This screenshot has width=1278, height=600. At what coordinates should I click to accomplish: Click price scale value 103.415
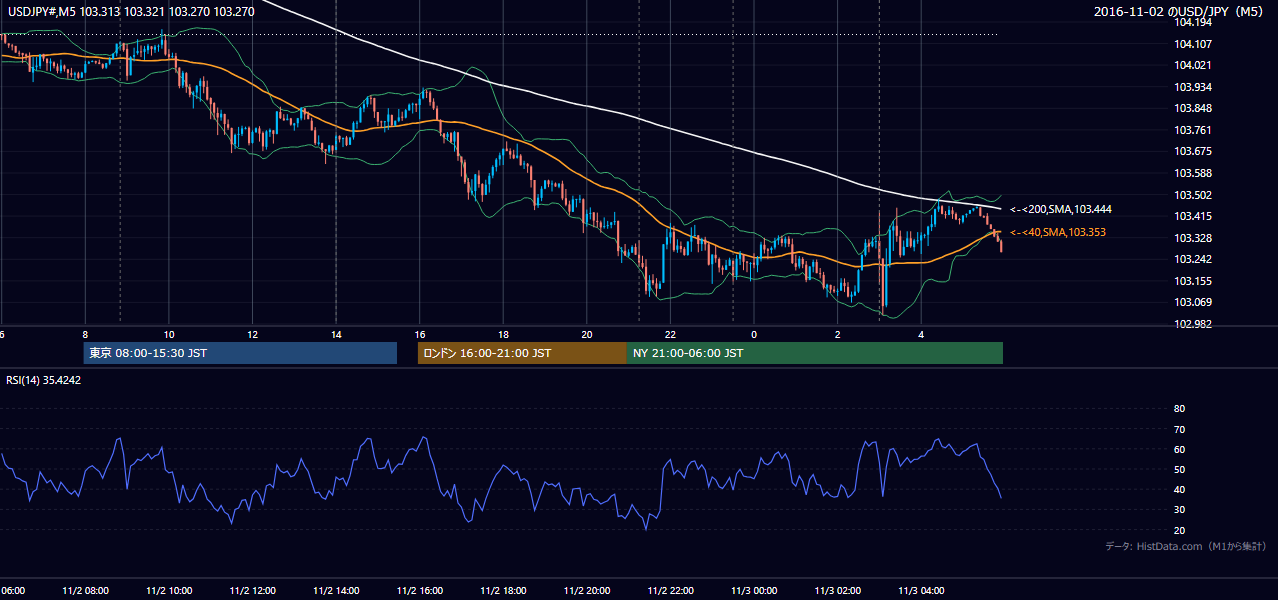pos(1193,216)
